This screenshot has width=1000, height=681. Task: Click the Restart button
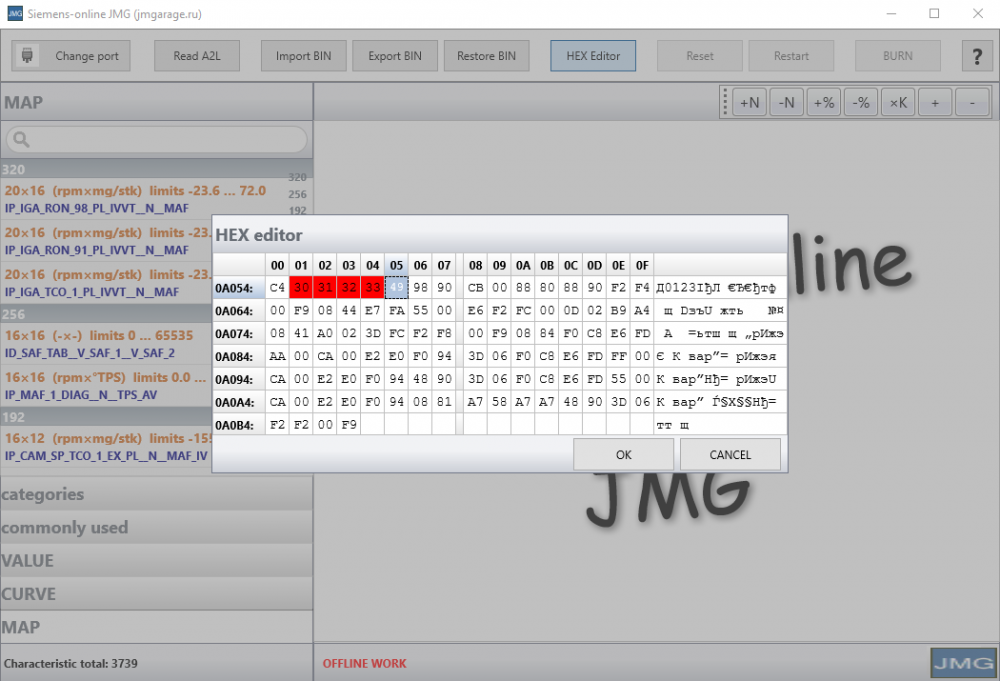tap(791, 56)
